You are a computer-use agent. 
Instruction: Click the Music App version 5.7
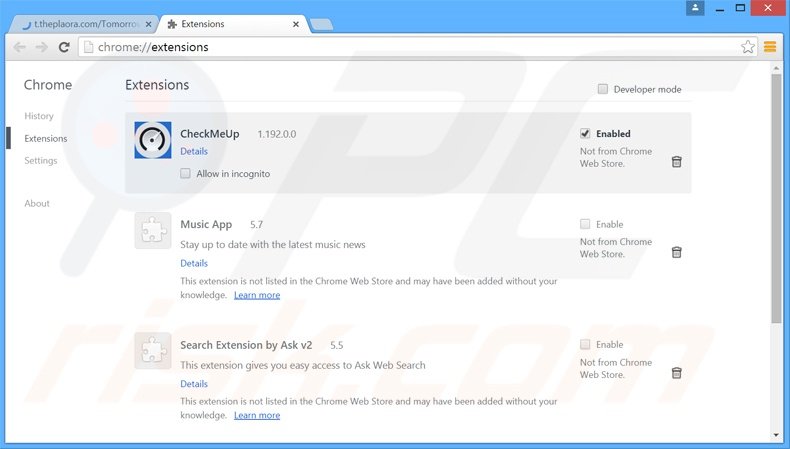click(x=256, y=225)
